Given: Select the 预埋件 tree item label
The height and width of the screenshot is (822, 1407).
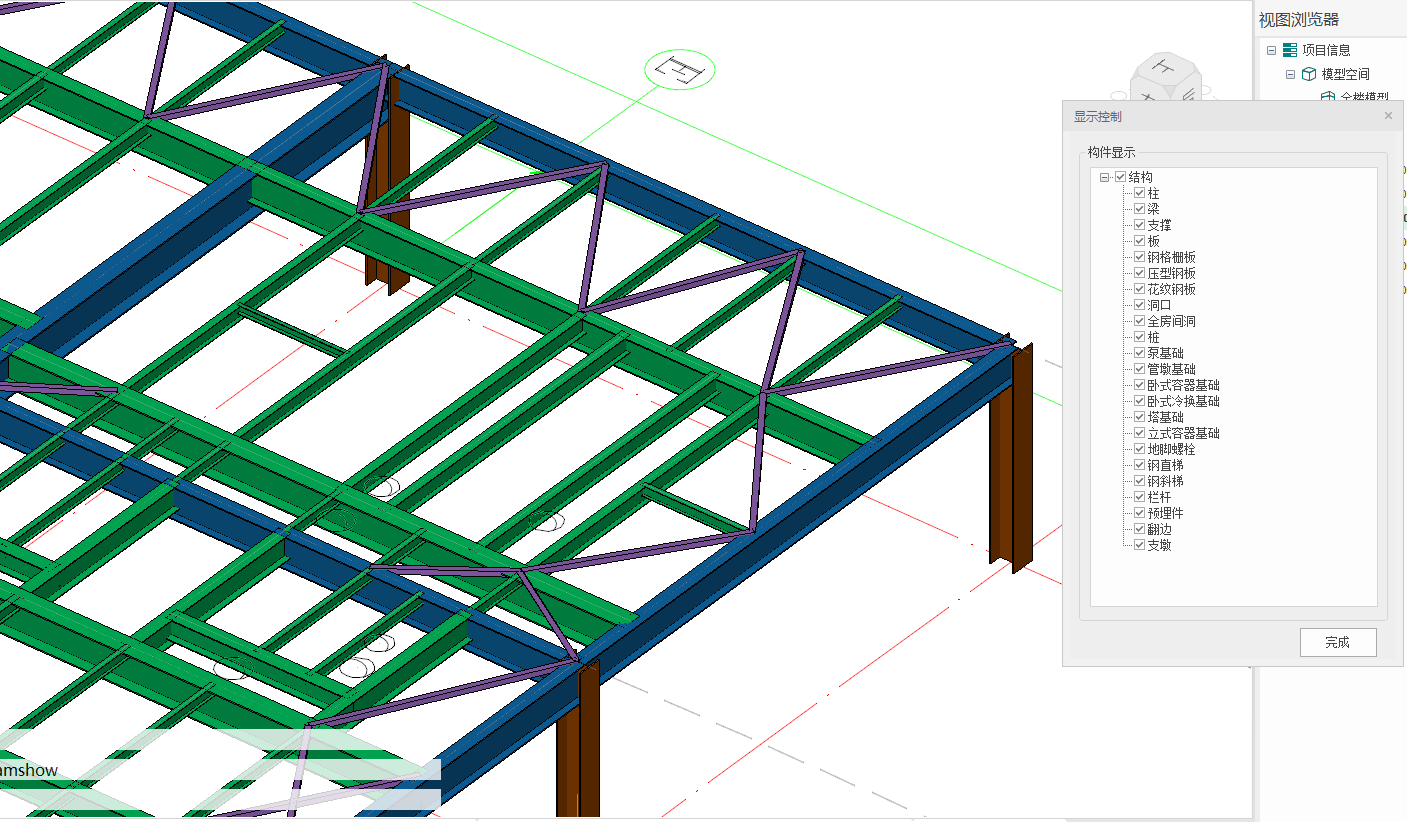Looking at the screenshot, I should (1165, 513).
